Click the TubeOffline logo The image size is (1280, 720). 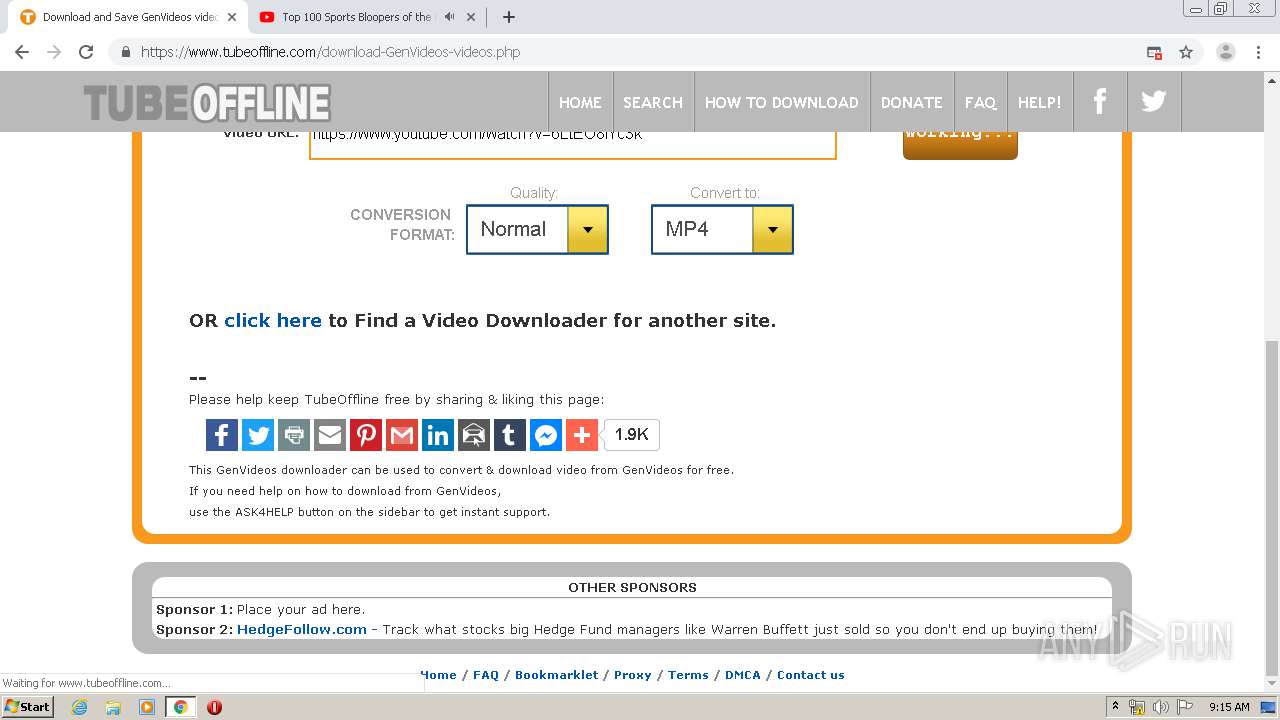207,103
